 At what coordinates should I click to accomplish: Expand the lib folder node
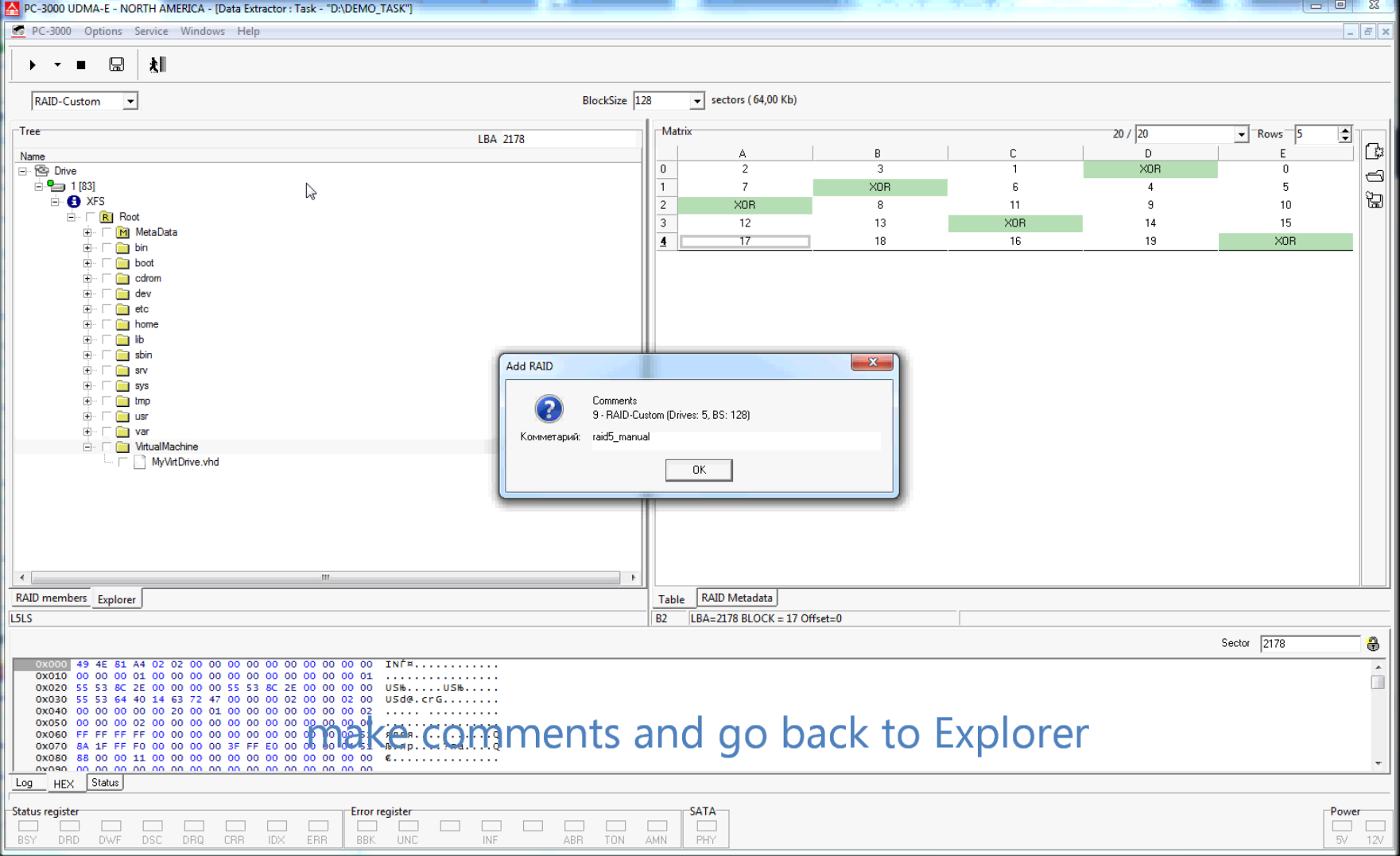click(x=87, y=340)
